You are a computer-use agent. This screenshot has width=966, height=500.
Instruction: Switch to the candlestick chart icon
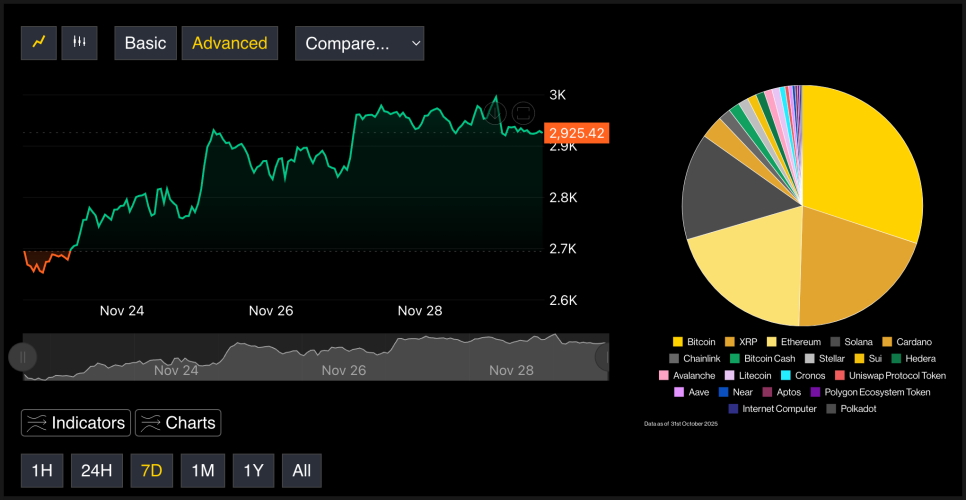coord(79,43)
